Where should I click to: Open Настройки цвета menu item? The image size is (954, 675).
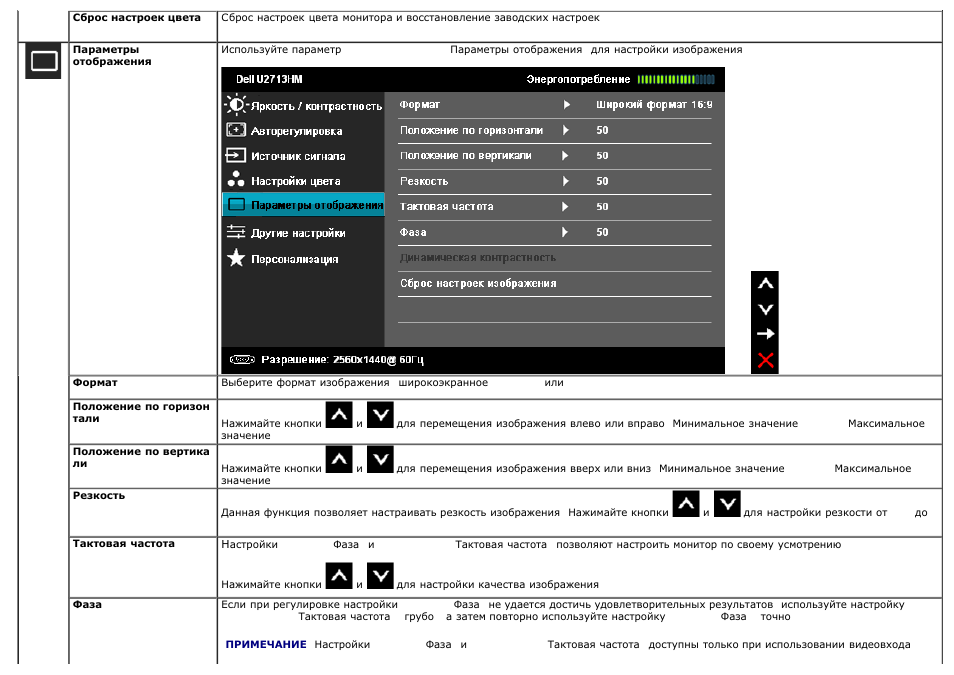point(296,181)
